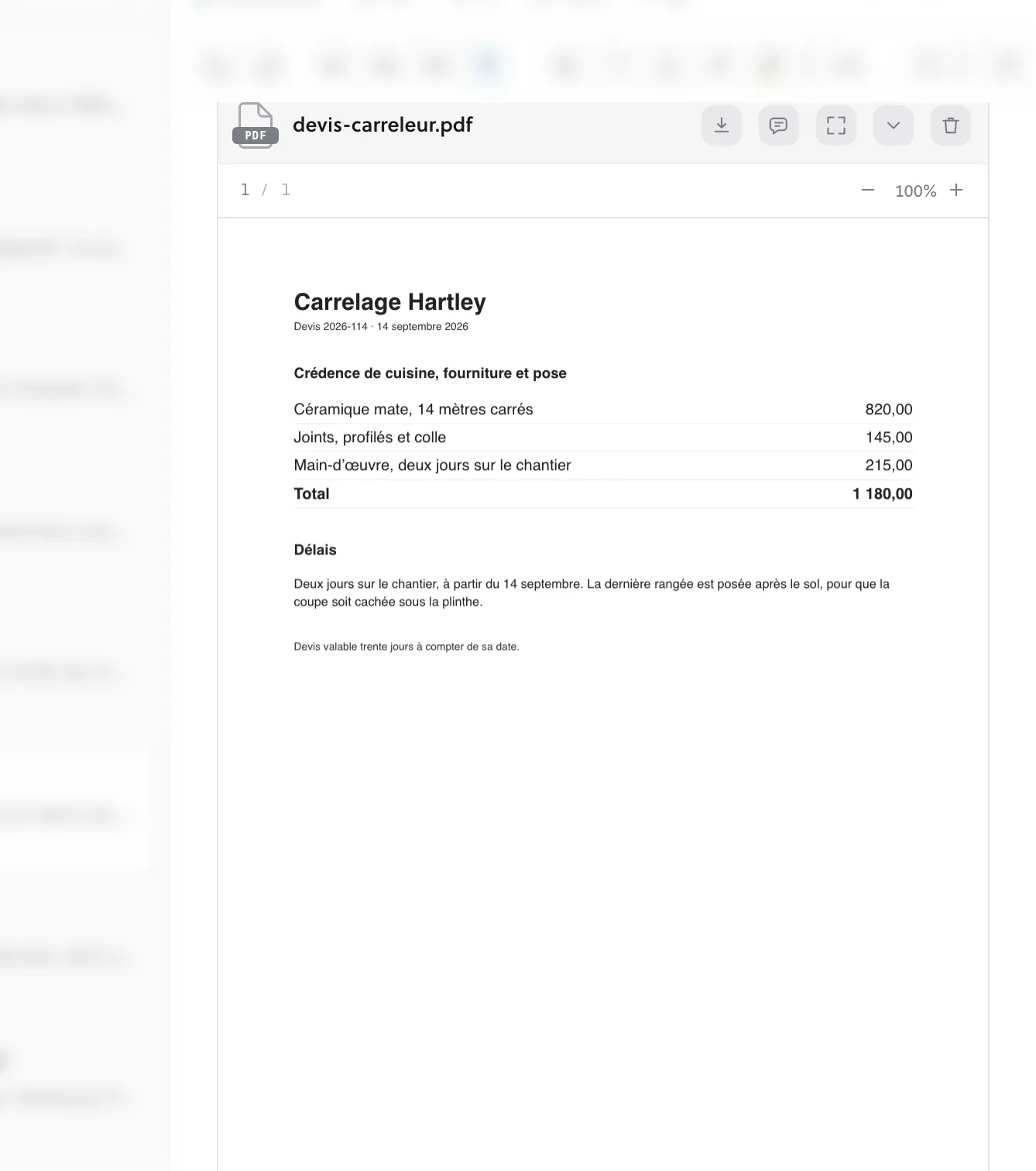Screen dimensions: 1036x1171
Task: Select the Joints, profilés et colle row
Action: point(603,438)
